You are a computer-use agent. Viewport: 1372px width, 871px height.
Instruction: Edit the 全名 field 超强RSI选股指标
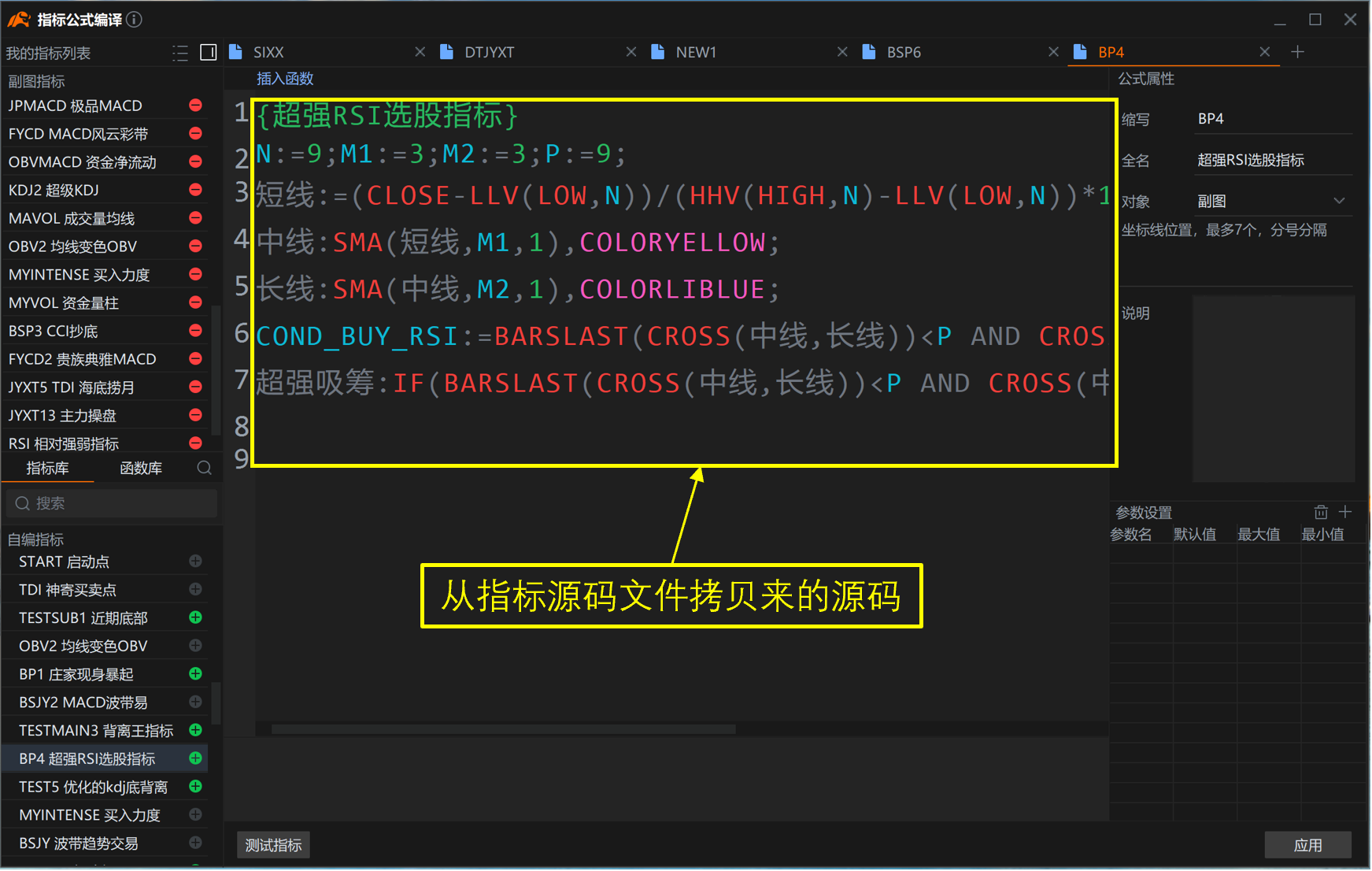pyautogui.click(x=1274, y=161)
